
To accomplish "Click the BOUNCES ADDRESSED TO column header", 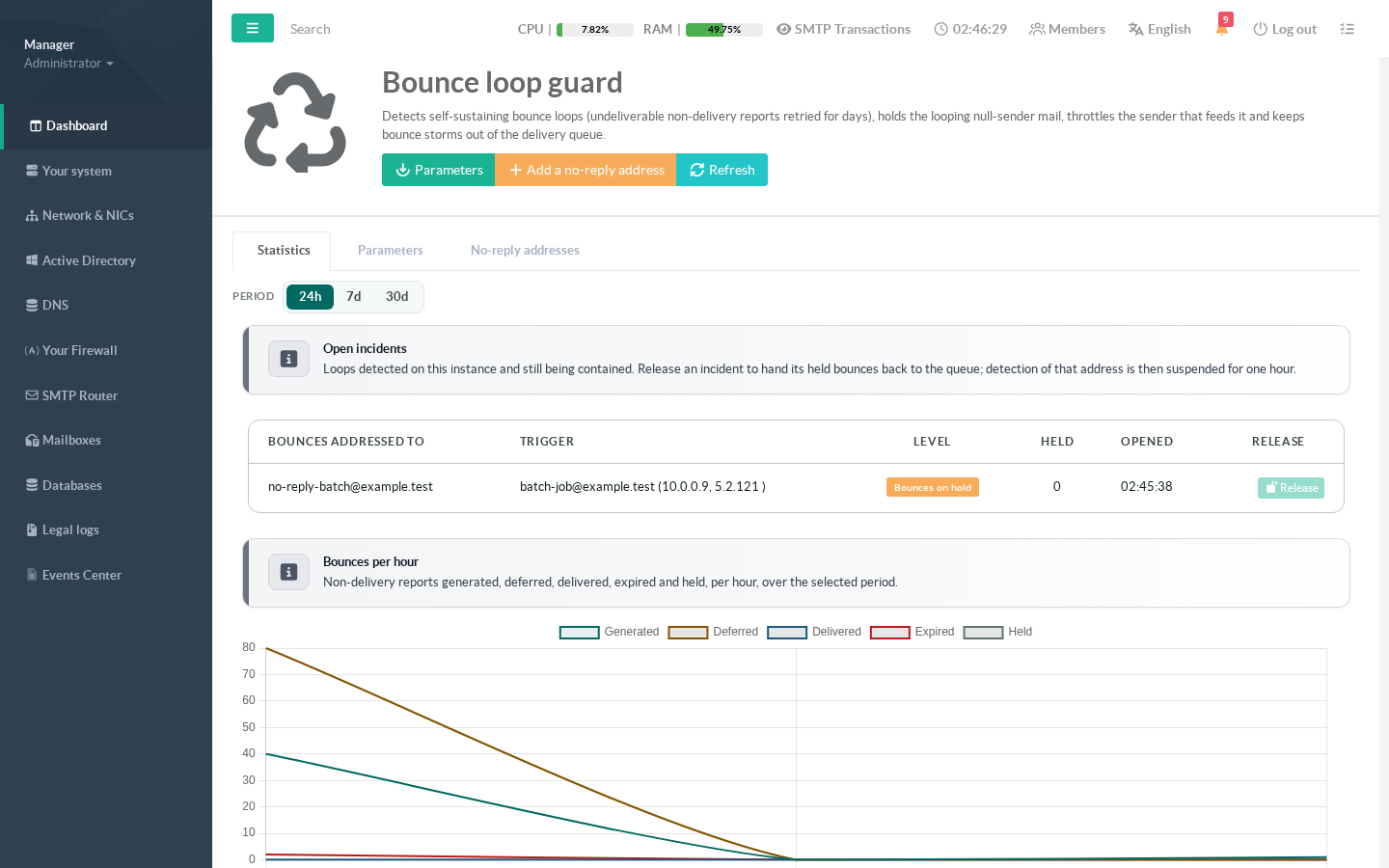I will pyautogui.click(x=346, y=442).
